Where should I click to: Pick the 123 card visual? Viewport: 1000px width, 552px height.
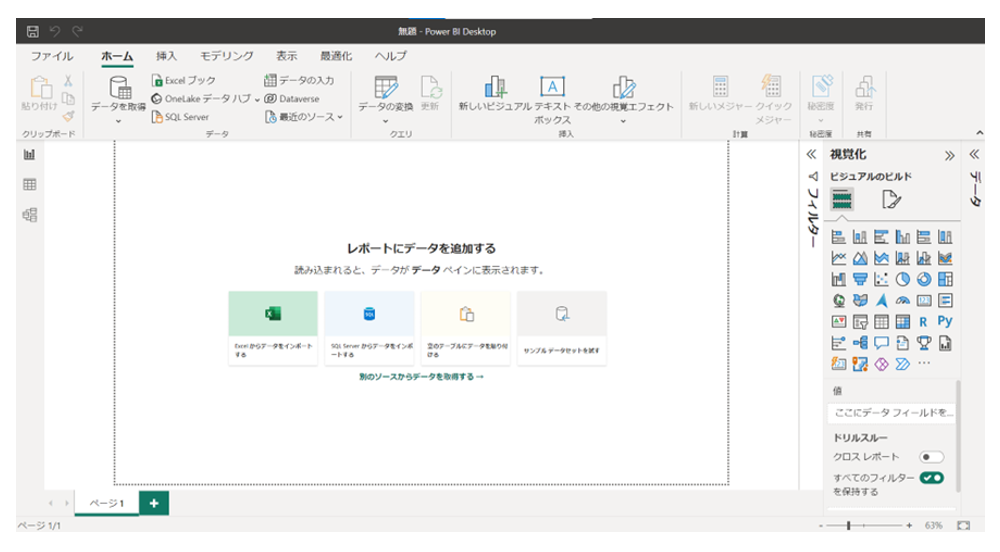(924, 300)
